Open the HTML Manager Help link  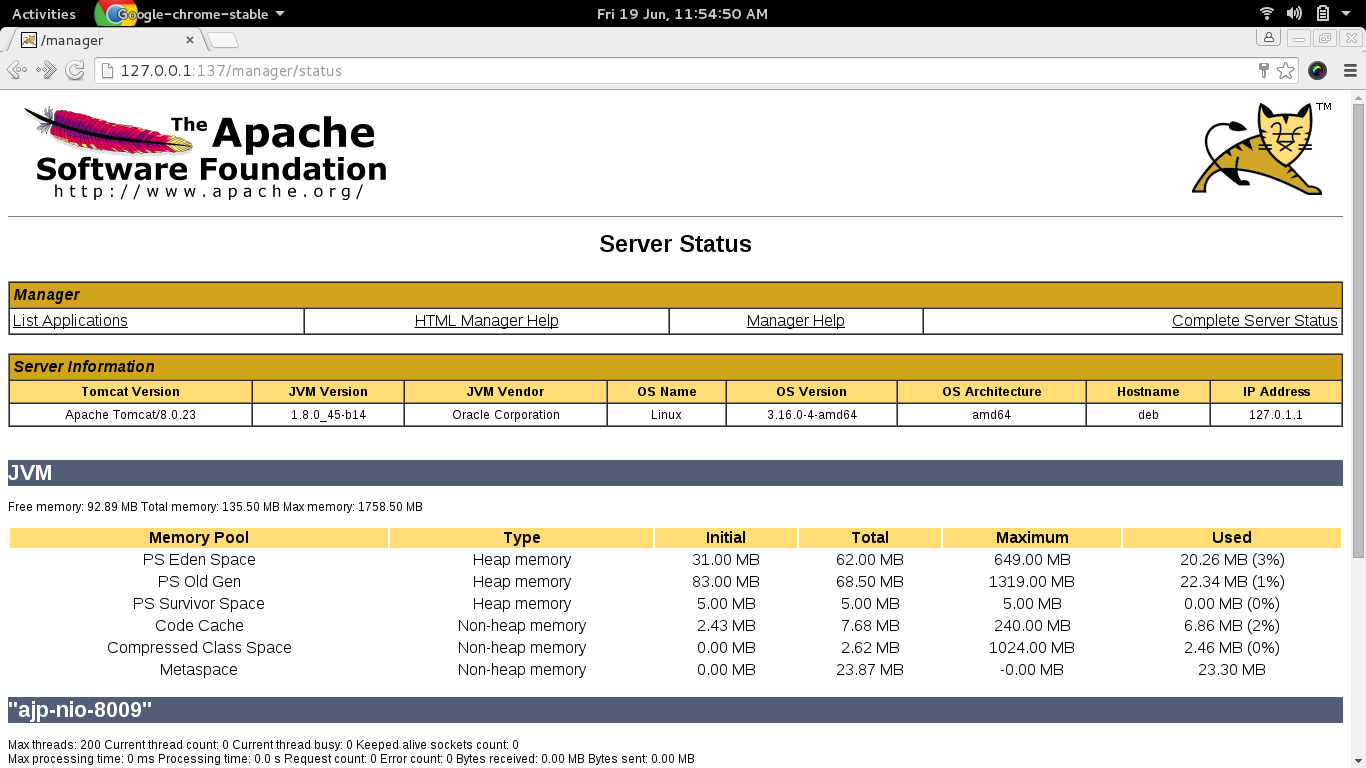click(x=486, y=321)
